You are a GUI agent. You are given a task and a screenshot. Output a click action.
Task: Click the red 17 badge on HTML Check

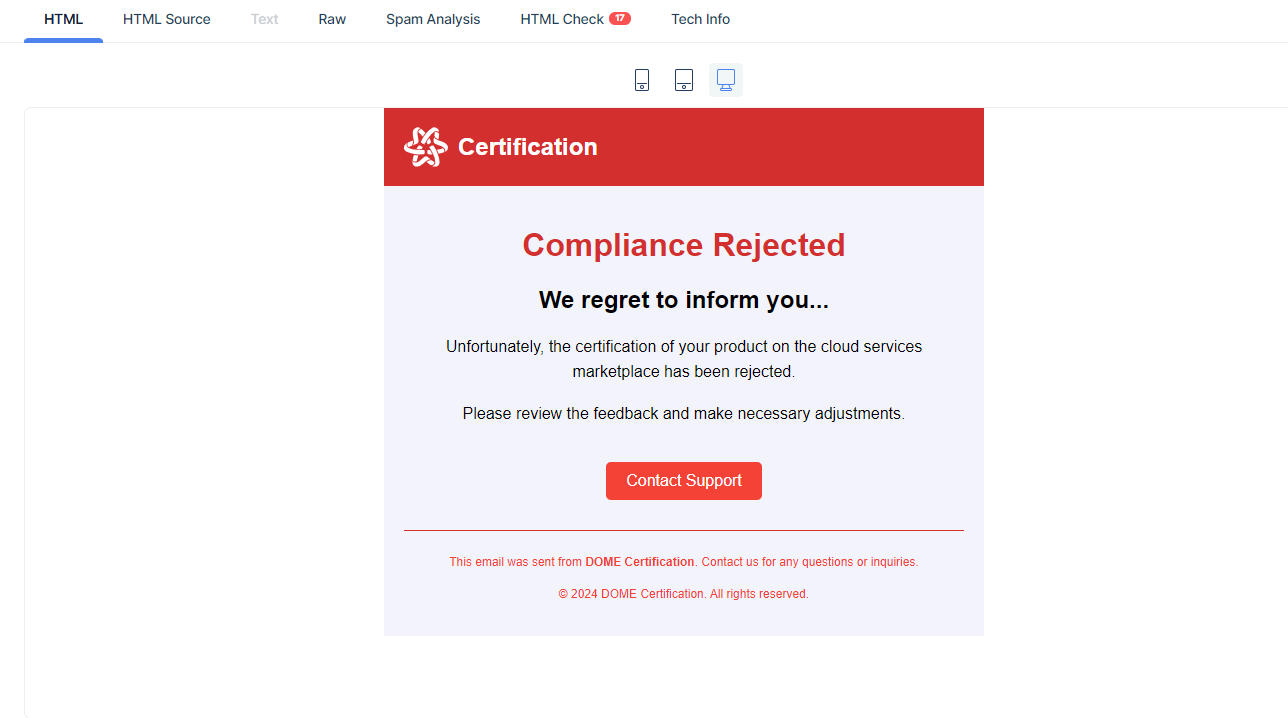(x=620, y=18)
